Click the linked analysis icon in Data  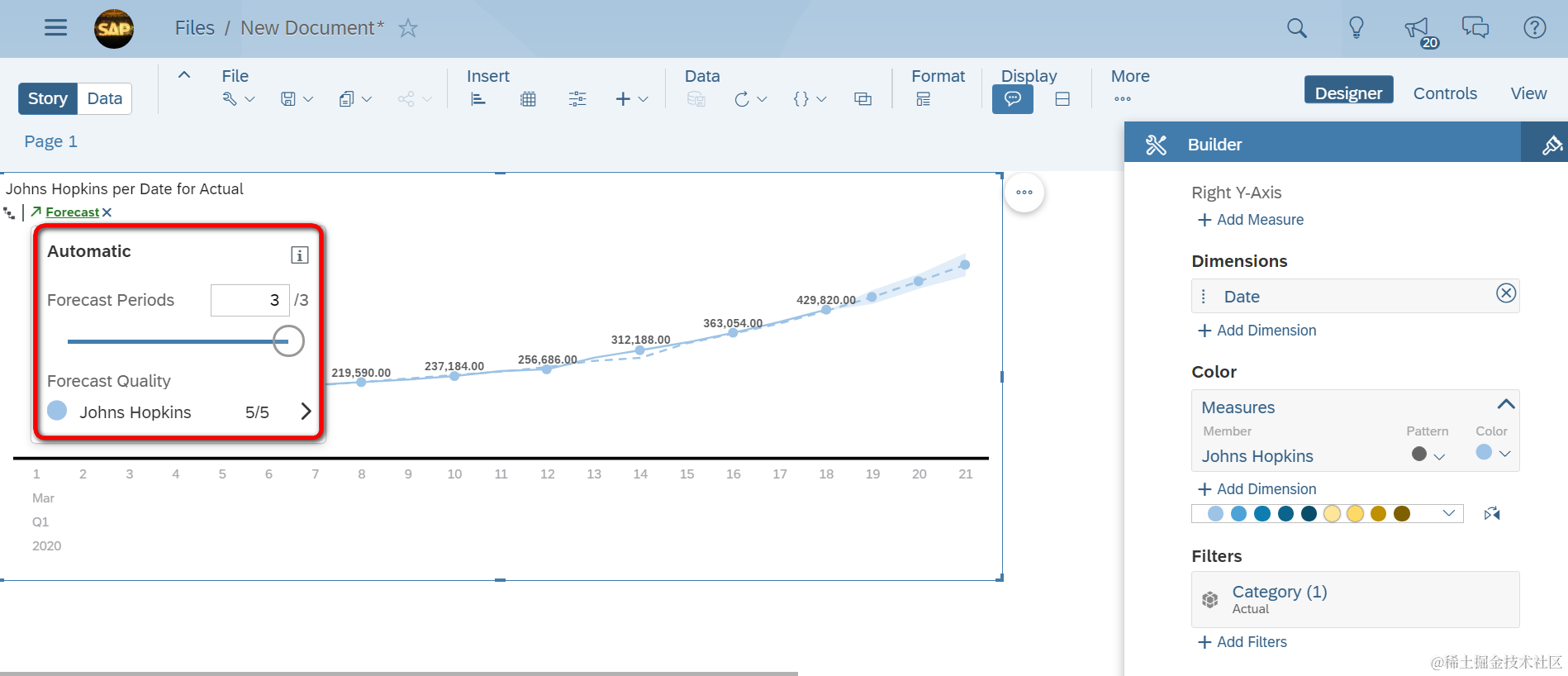862,99
